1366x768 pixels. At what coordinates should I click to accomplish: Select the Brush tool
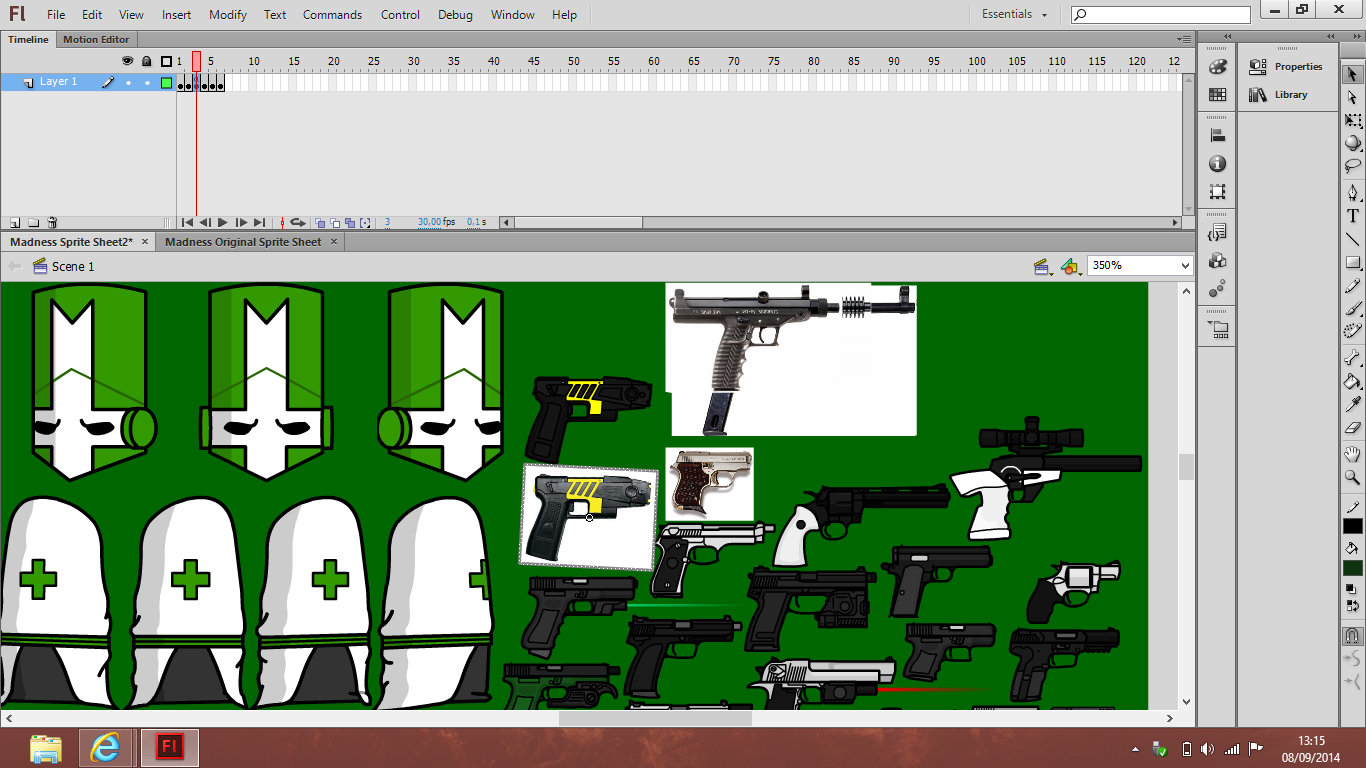[x=1352, y=309]
